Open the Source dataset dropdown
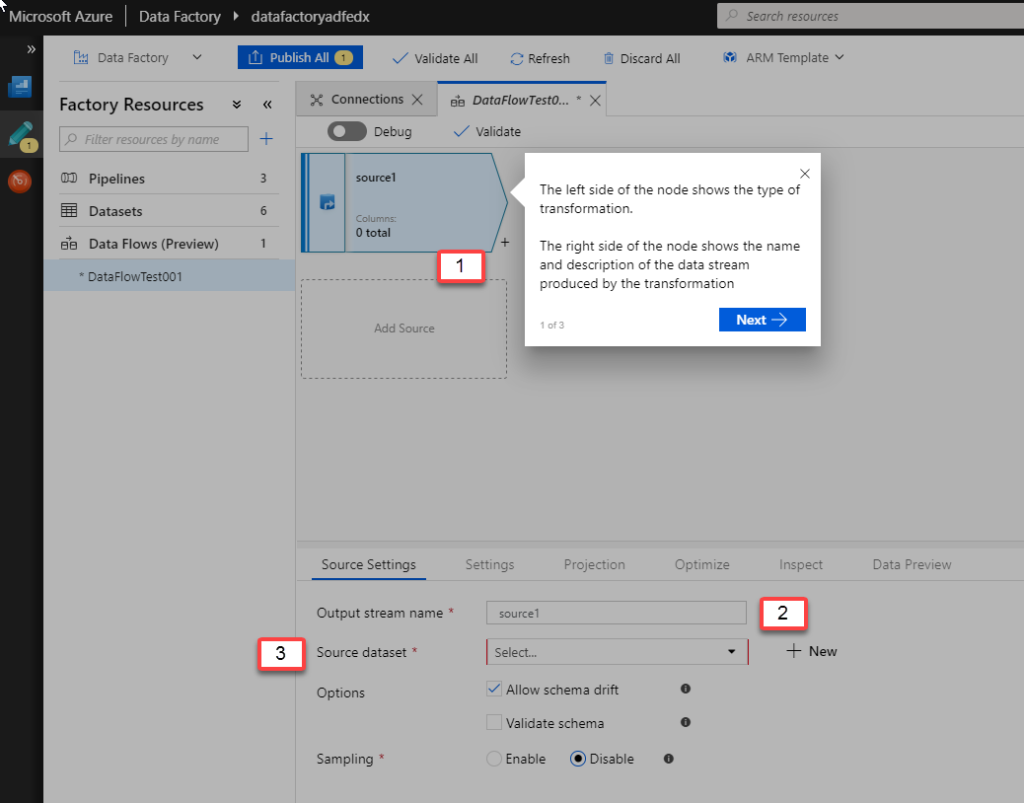 (617, 652)
